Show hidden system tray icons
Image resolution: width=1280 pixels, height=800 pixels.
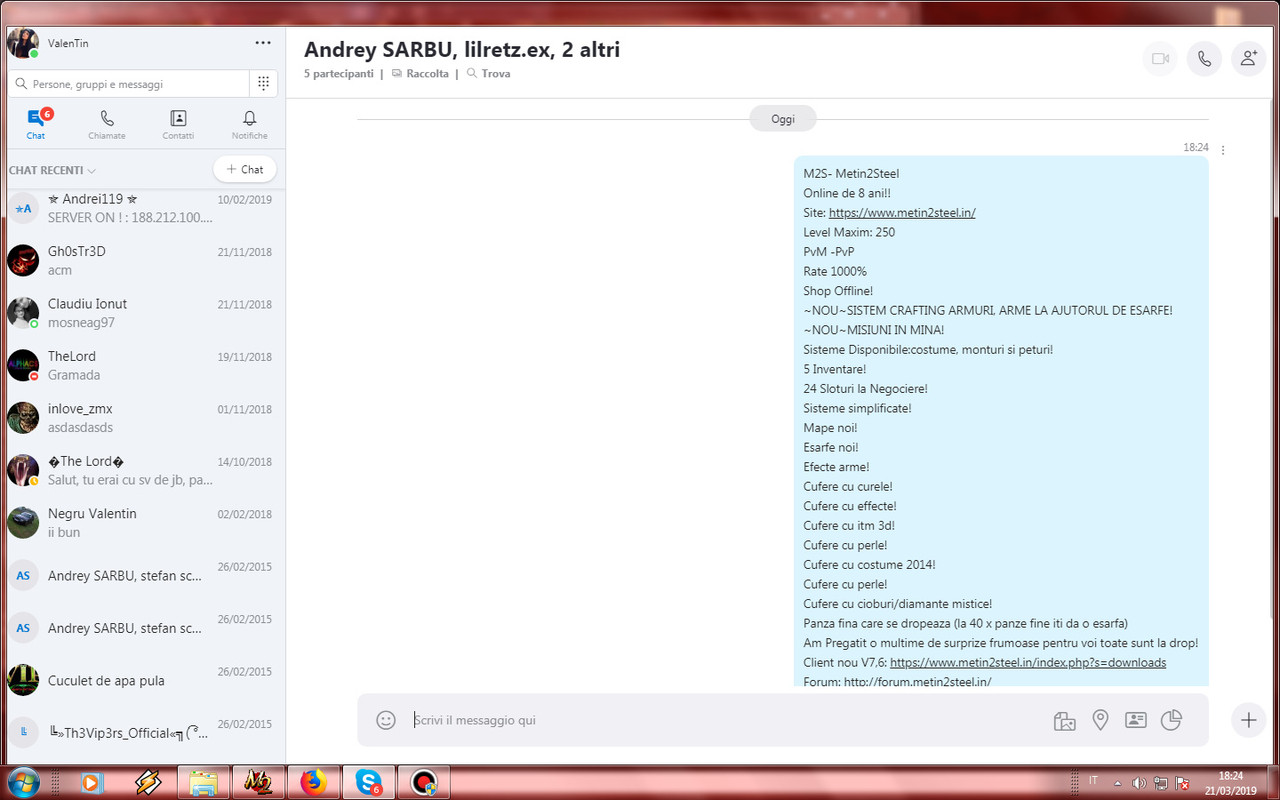1116,782
